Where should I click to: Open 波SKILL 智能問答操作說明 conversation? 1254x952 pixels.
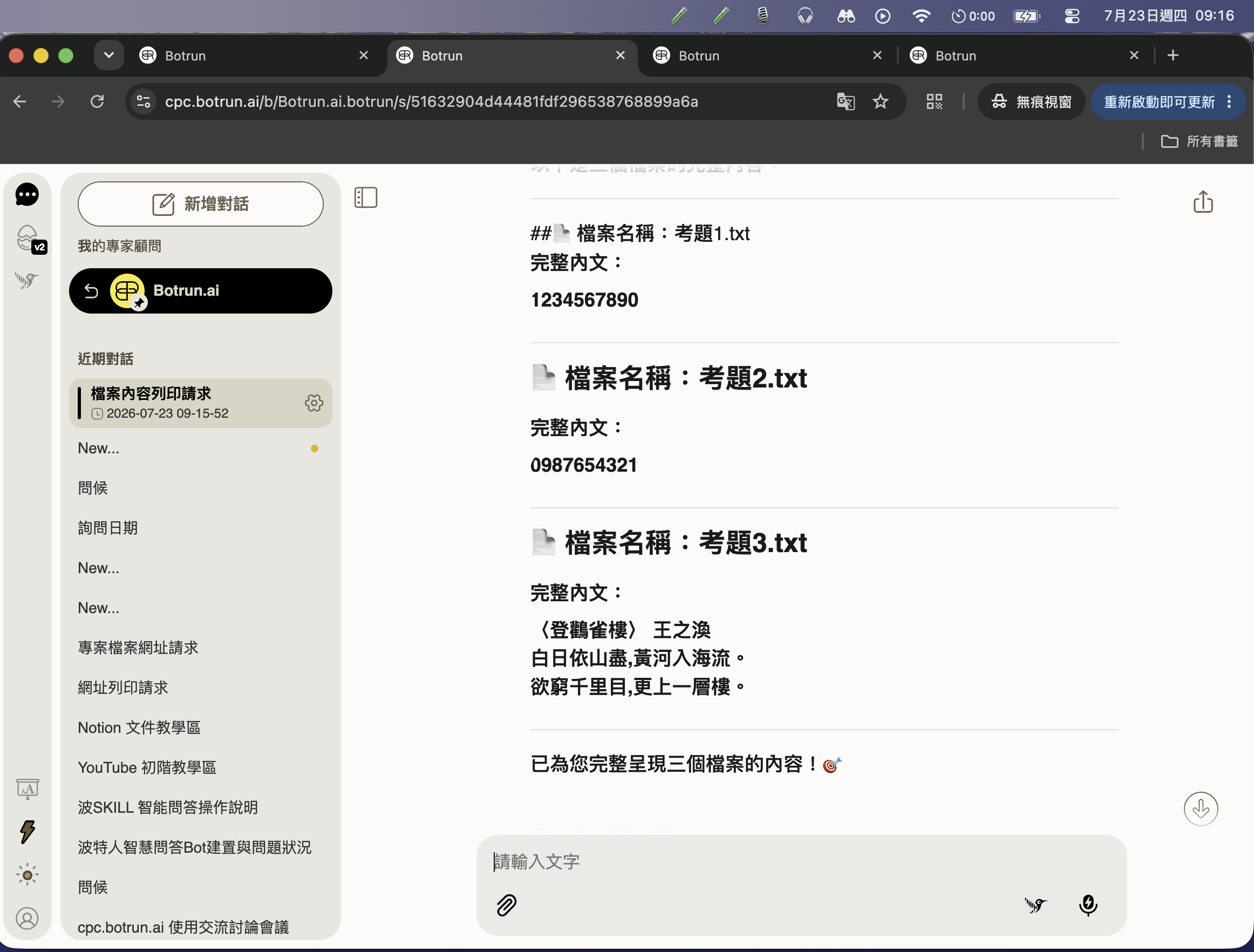pyautogui.click(x=200, y=807)
